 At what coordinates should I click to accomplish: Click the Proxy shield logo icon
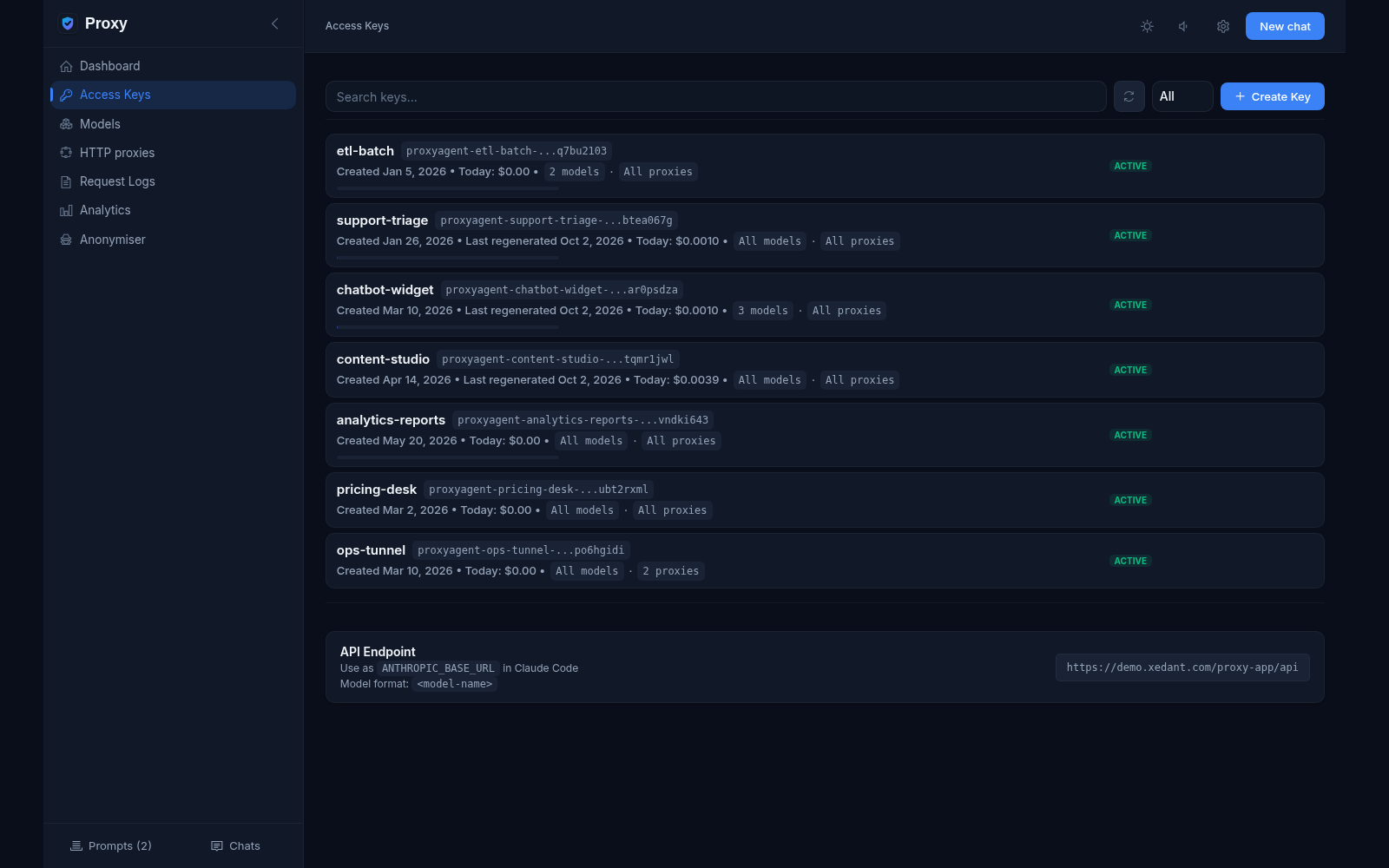coord(68,23)
